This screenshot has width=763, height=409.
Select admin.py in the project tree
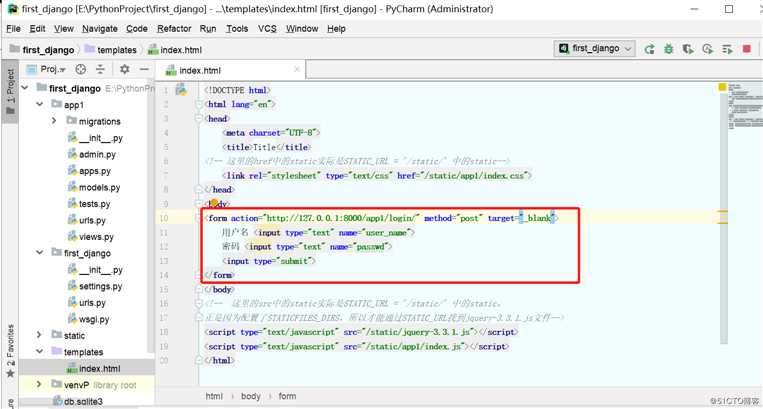[97, 155]
